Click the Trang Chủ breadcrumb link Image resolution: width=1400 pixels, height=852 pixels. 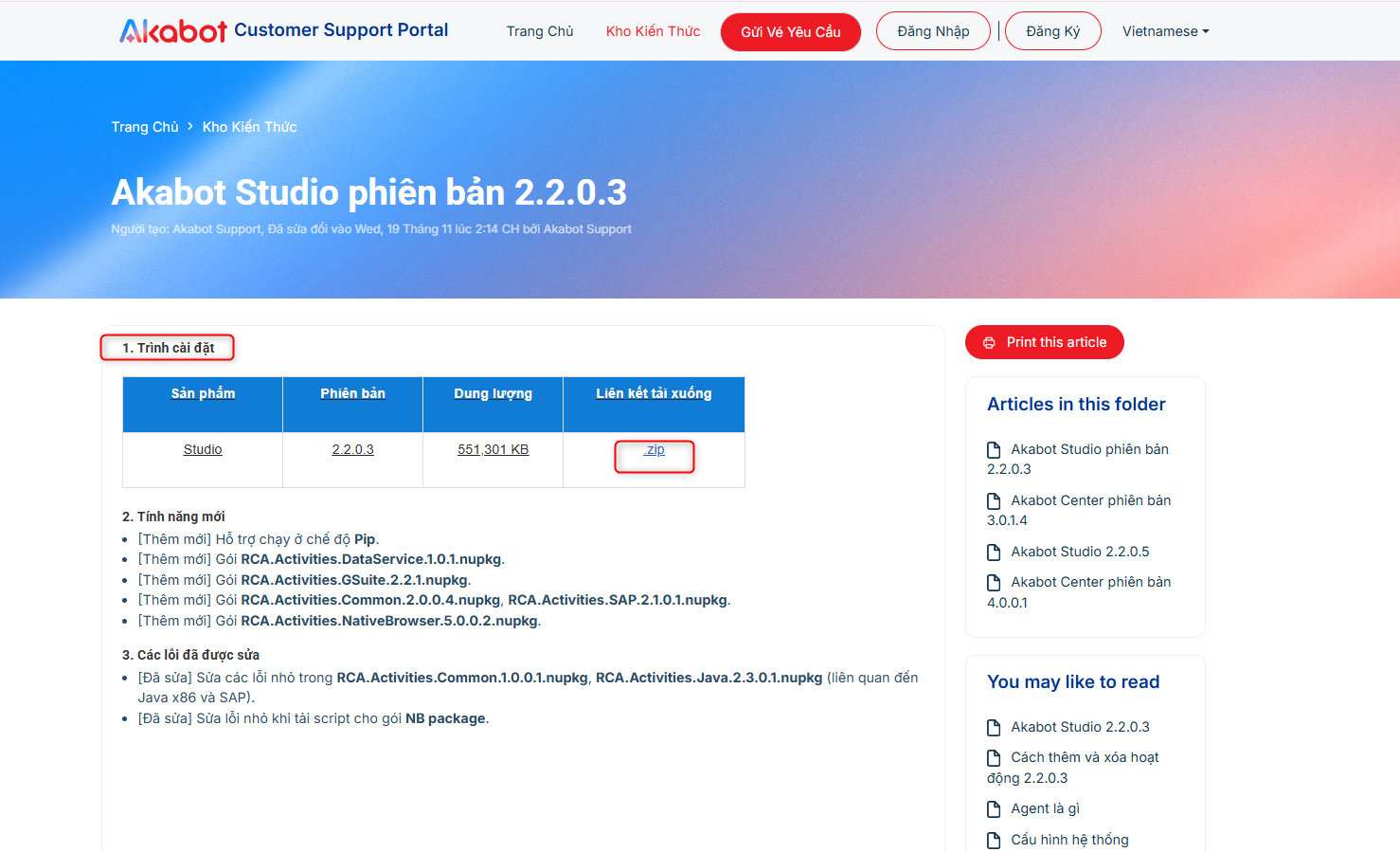point(145,127)
